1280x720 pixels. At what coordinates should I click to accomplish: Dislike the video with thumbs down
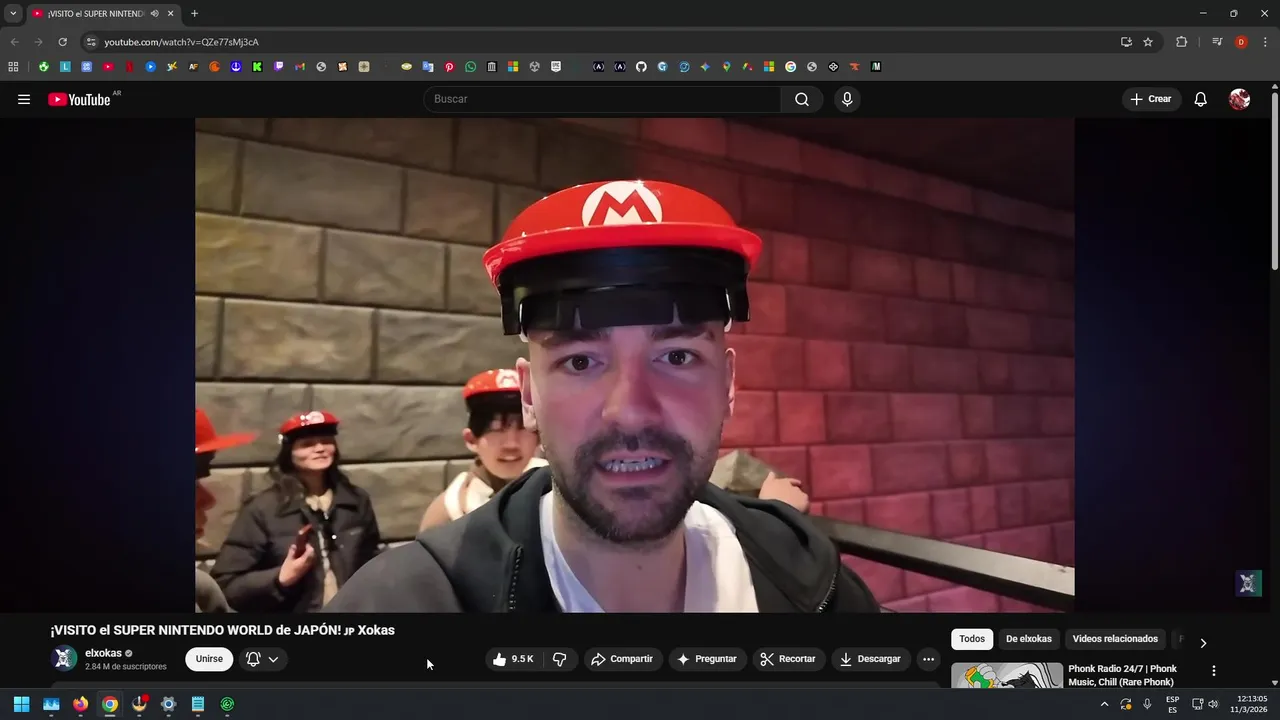tap(560, 659)
